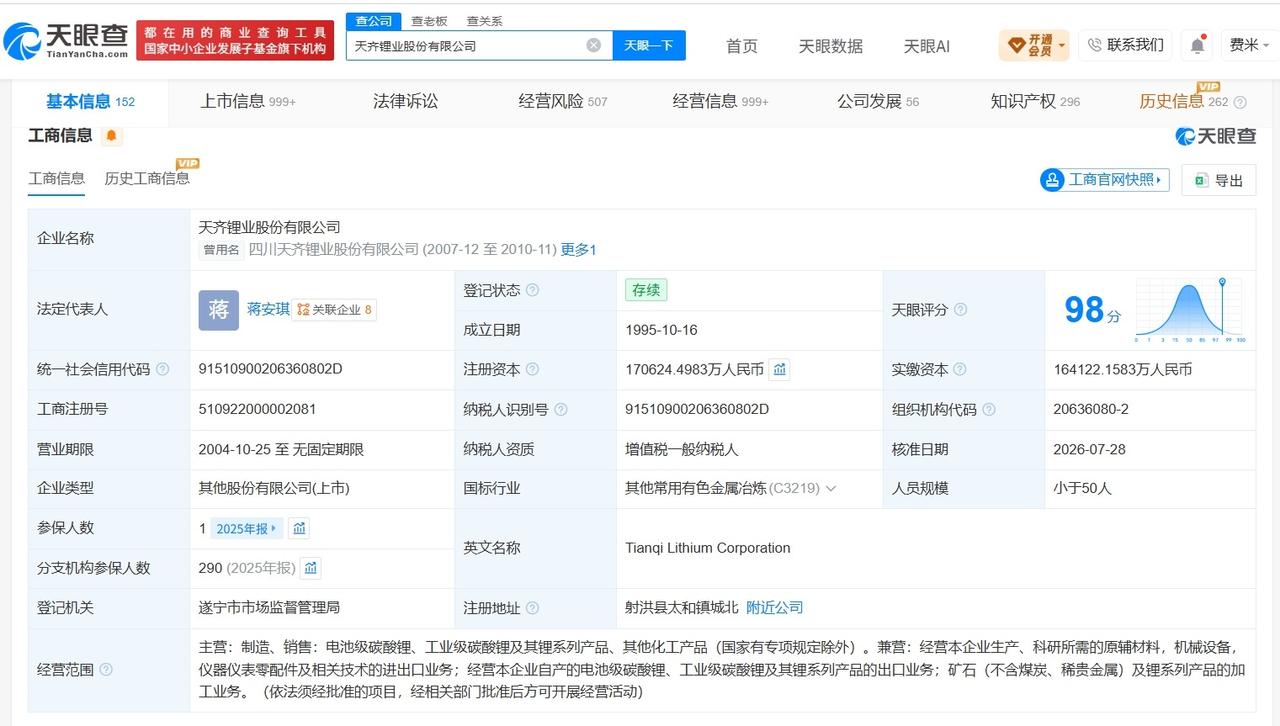The width and height of the screenshot is (1280, 726).
Task: Click help icon beside 组织机构代码
Action: coord(988,409)
